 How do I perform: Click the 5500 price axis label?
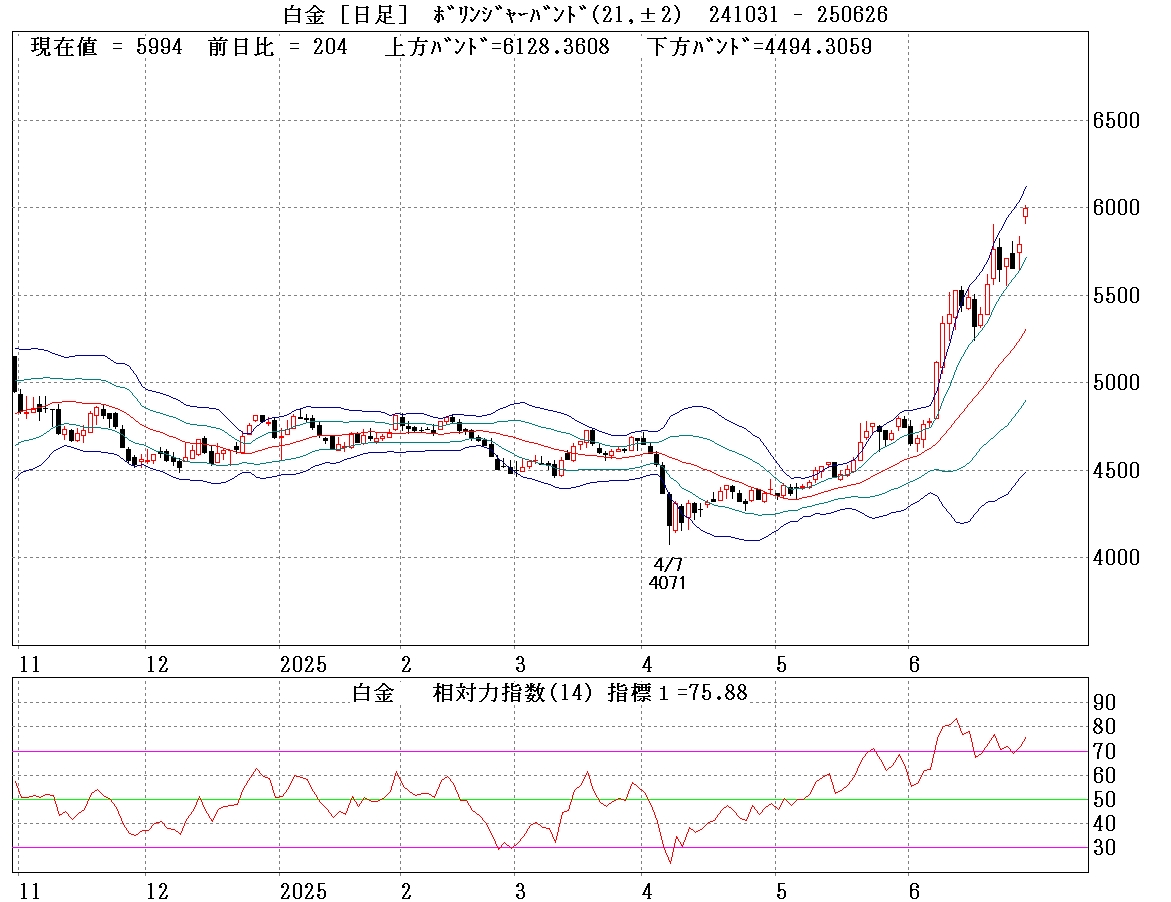click(x=1115, y=296)
